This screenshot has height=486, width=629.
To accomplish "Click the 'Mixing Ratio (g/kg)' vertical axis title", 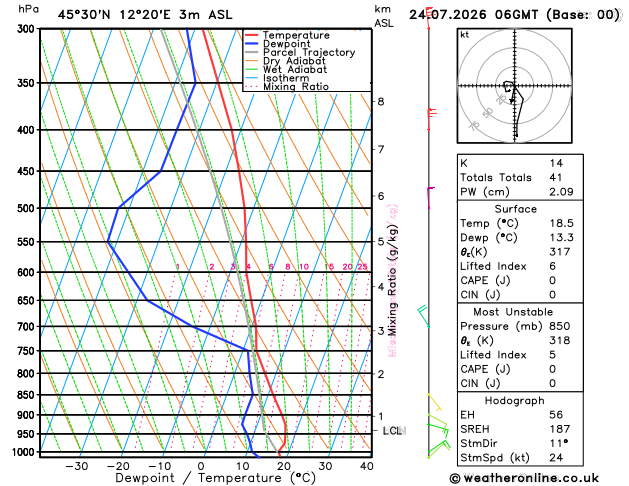I will [393, 280].
